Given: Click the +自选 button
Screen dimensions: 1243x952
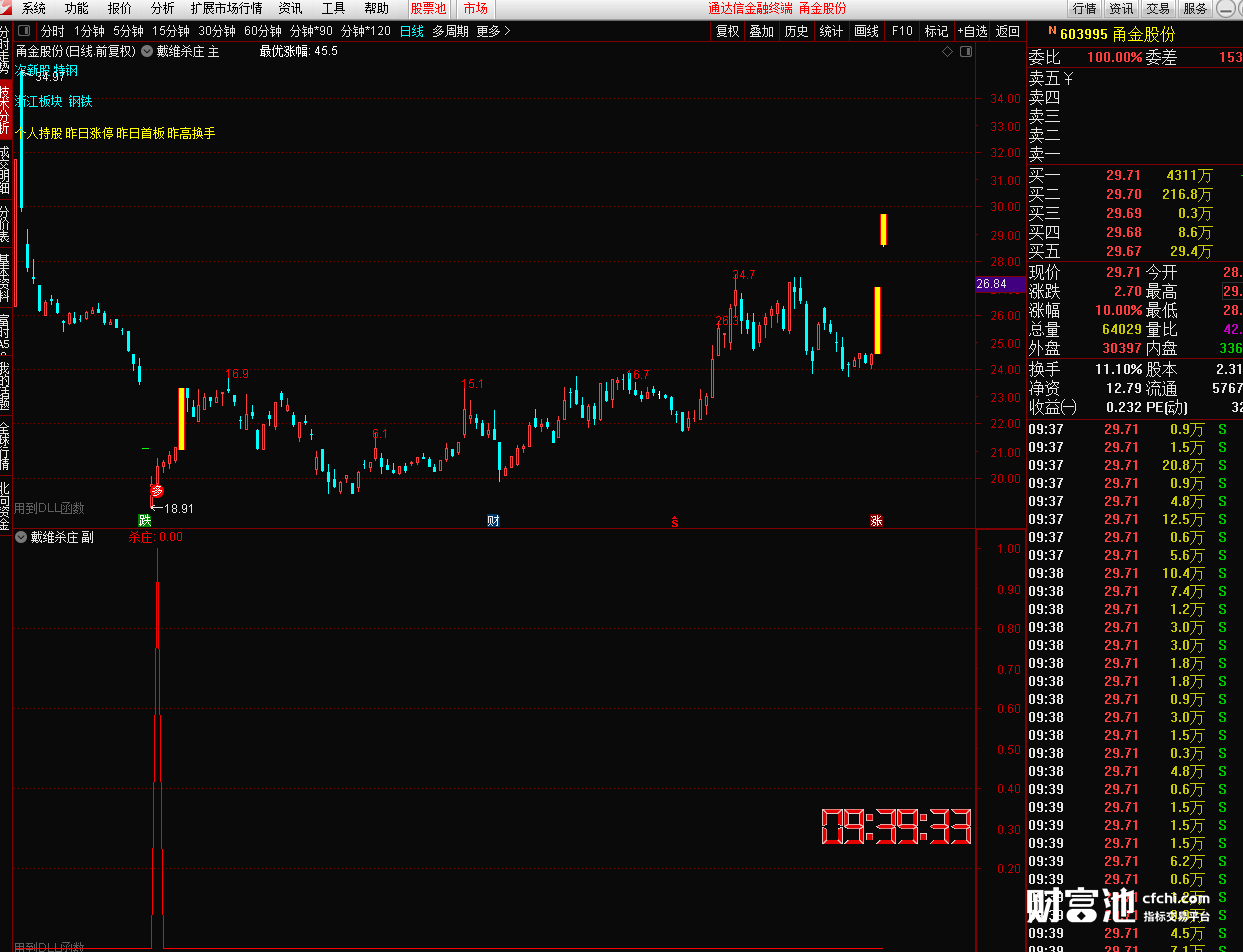Looking at the screenshot, I should (x=972, y=31).
